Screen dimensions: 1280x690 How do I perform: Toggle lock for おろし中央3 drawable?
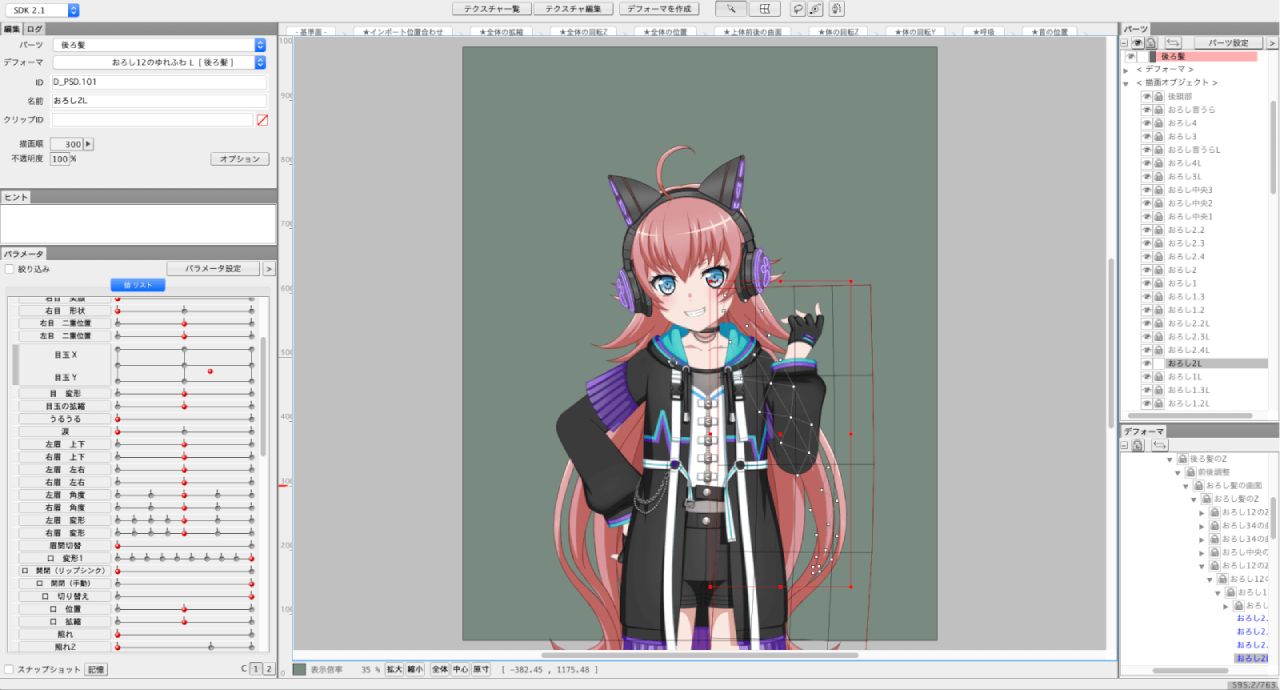tap(1158, 190)
